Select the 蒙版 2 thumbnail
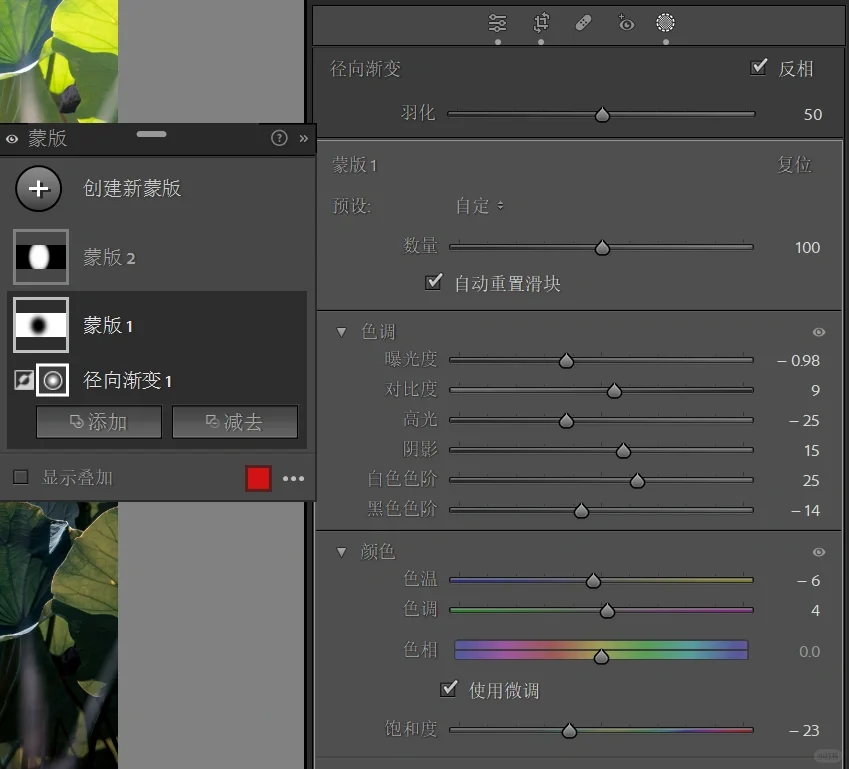This screenshot has width=849, height=769. (41, 257)
